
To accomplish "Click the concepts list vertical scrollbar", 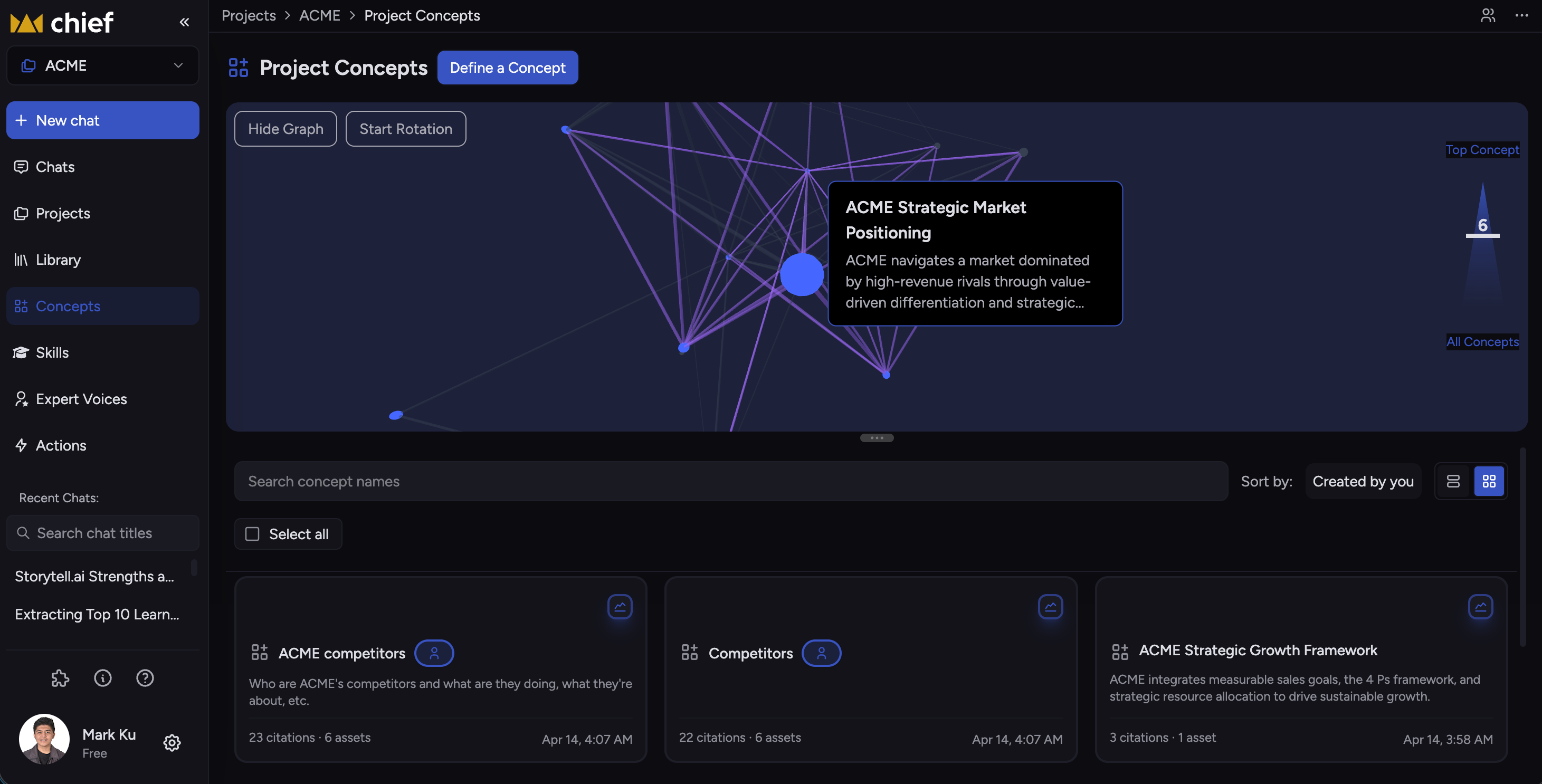I will coord(1522,547).
